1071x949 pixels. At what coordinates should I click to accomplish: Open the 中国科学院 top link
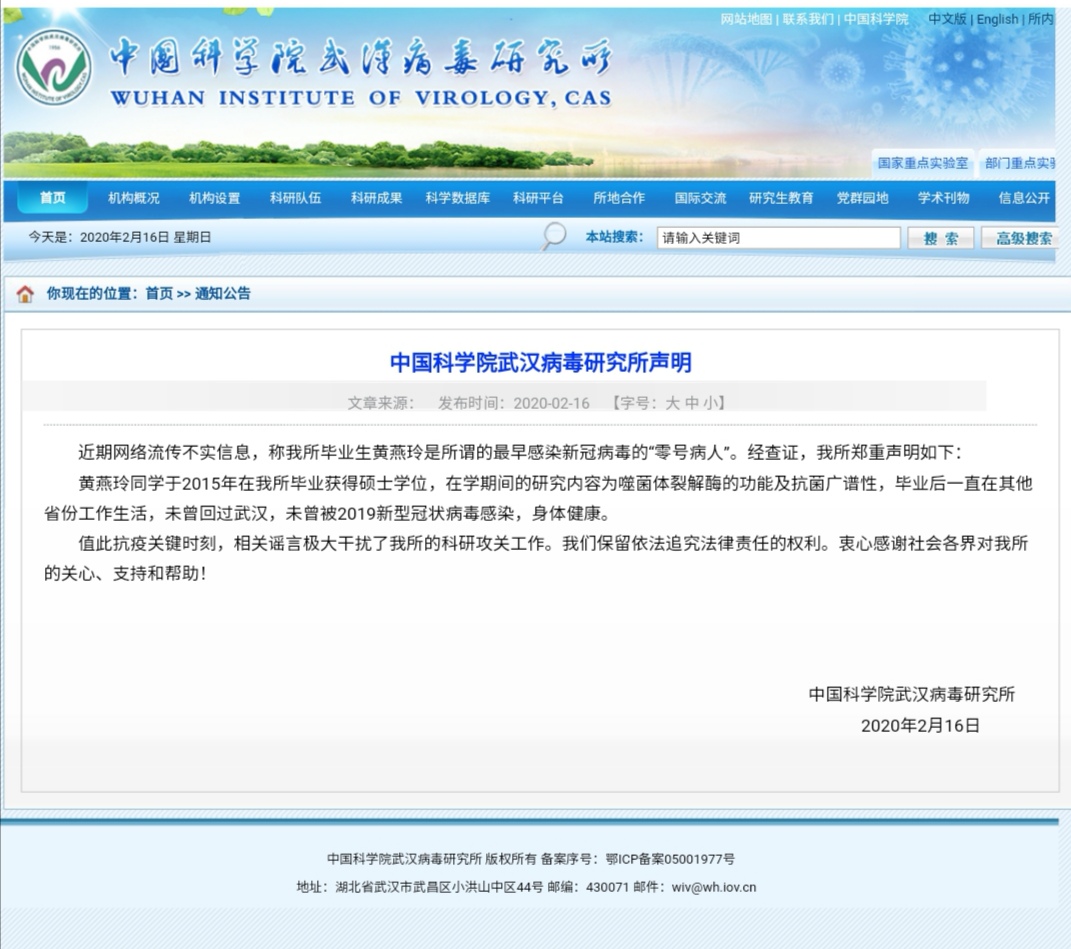(876, 19)
